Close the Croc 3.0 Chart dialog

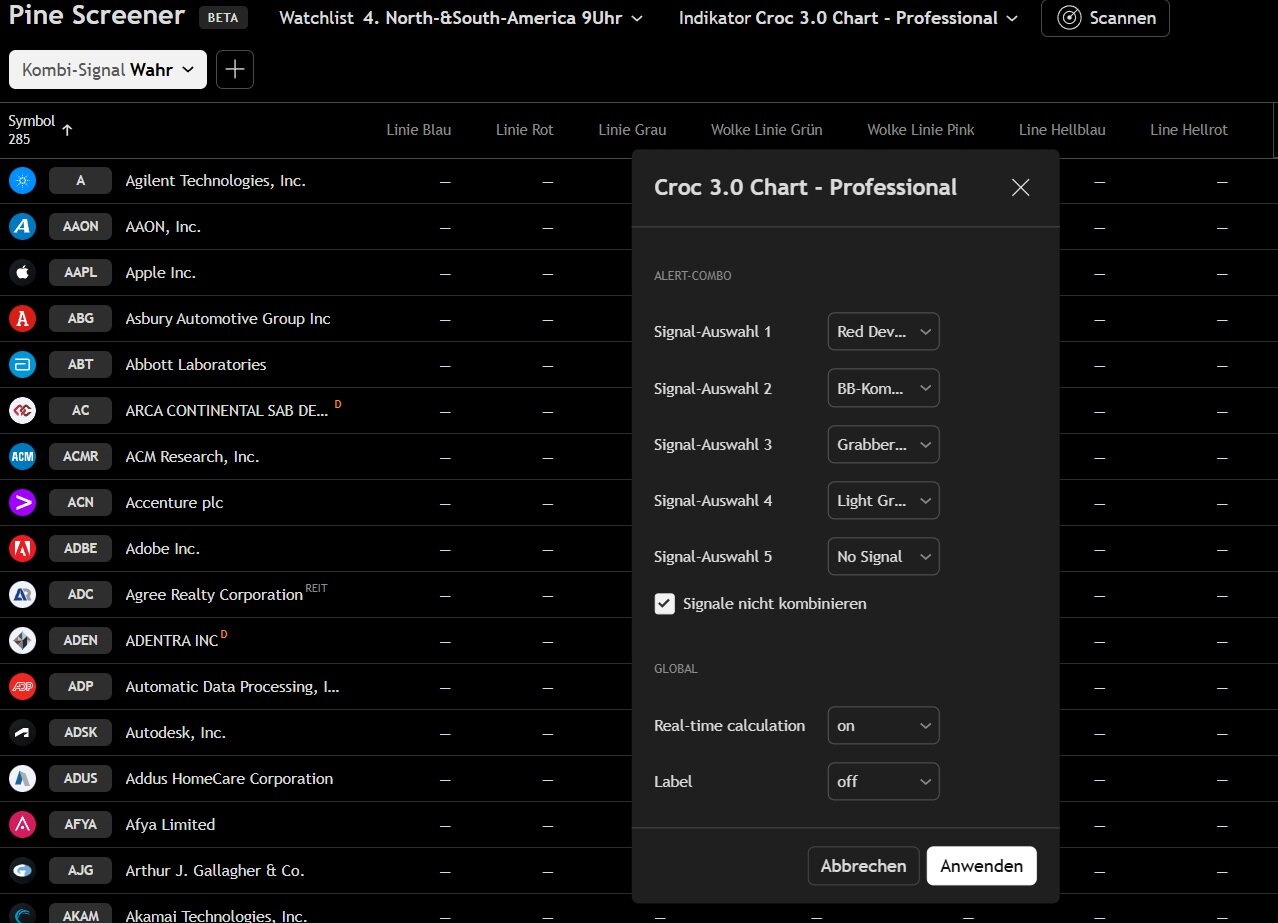click(x=1020, y=188)
